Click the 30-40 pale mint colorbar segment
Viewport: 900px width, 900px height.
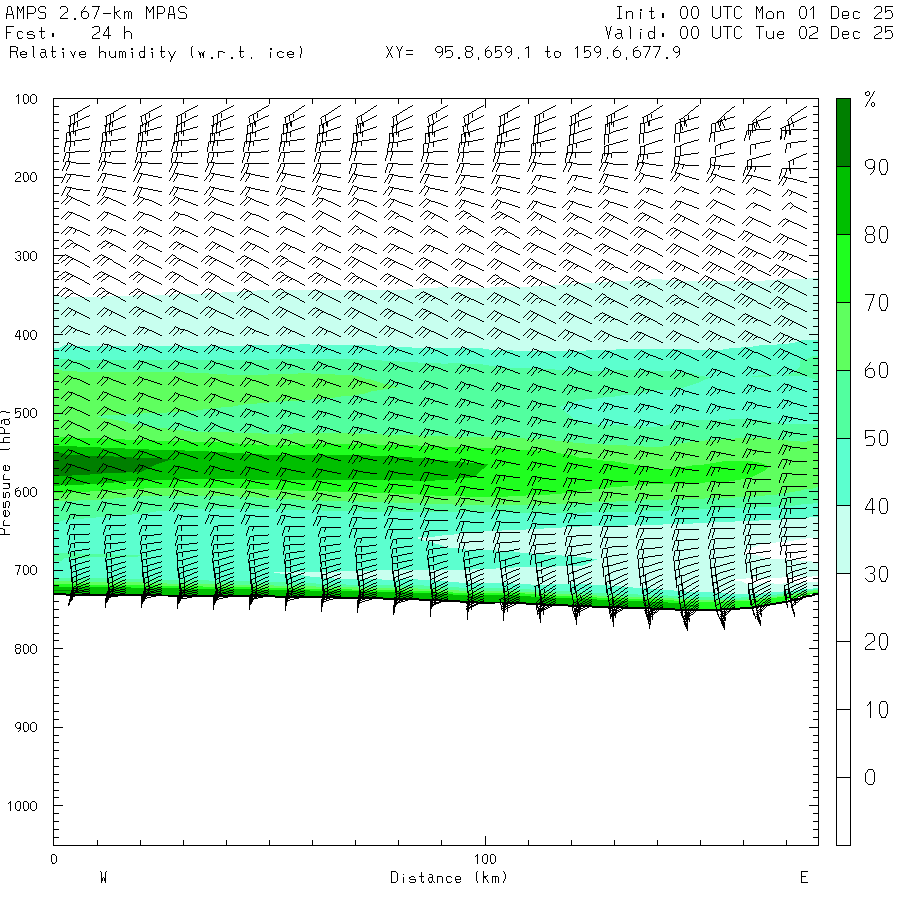pos(843,540)
